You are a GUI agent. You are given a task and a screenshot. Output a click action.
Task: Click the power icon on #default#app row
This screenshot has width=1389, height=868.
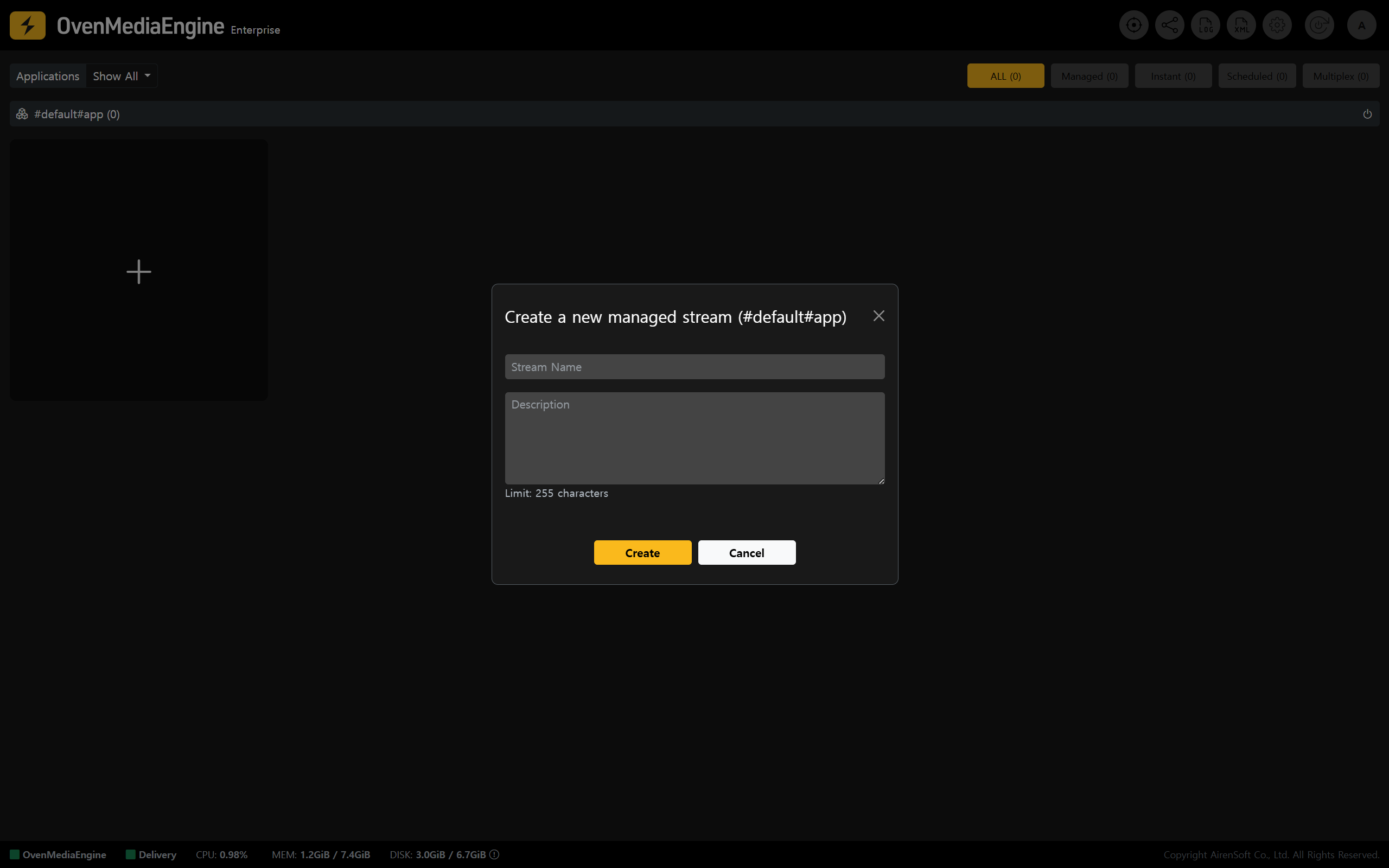1367,114
